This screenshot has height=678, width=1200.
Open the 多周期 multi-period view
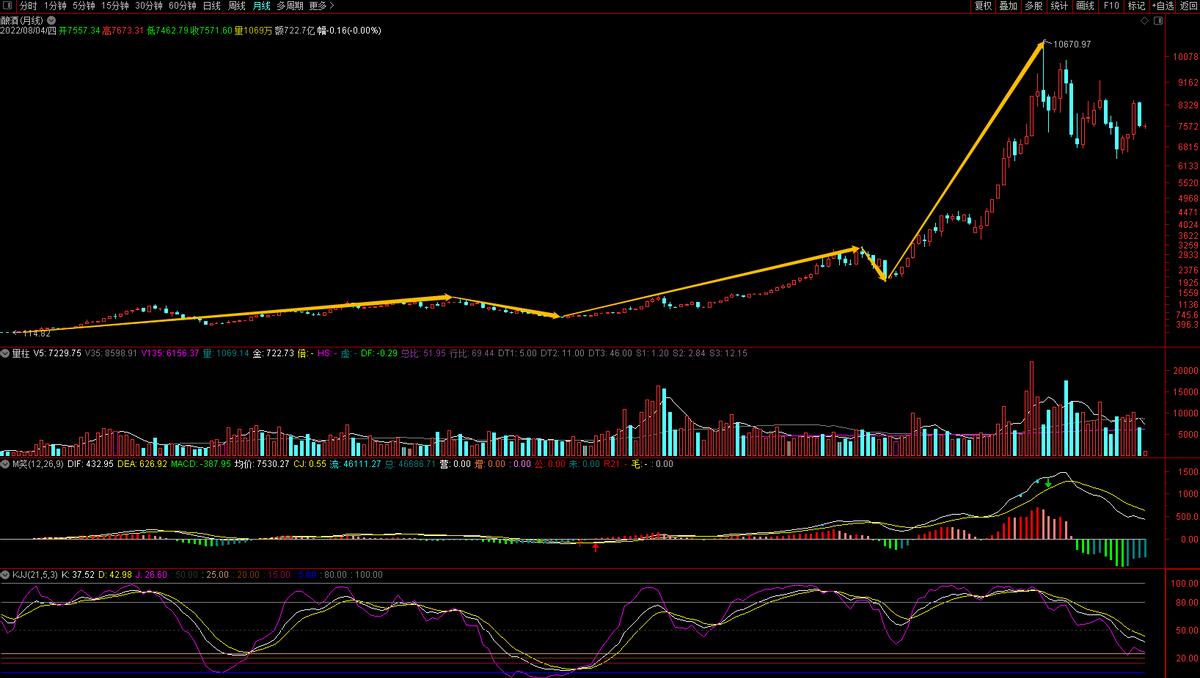pyautogui.click(x=290, y=6)
